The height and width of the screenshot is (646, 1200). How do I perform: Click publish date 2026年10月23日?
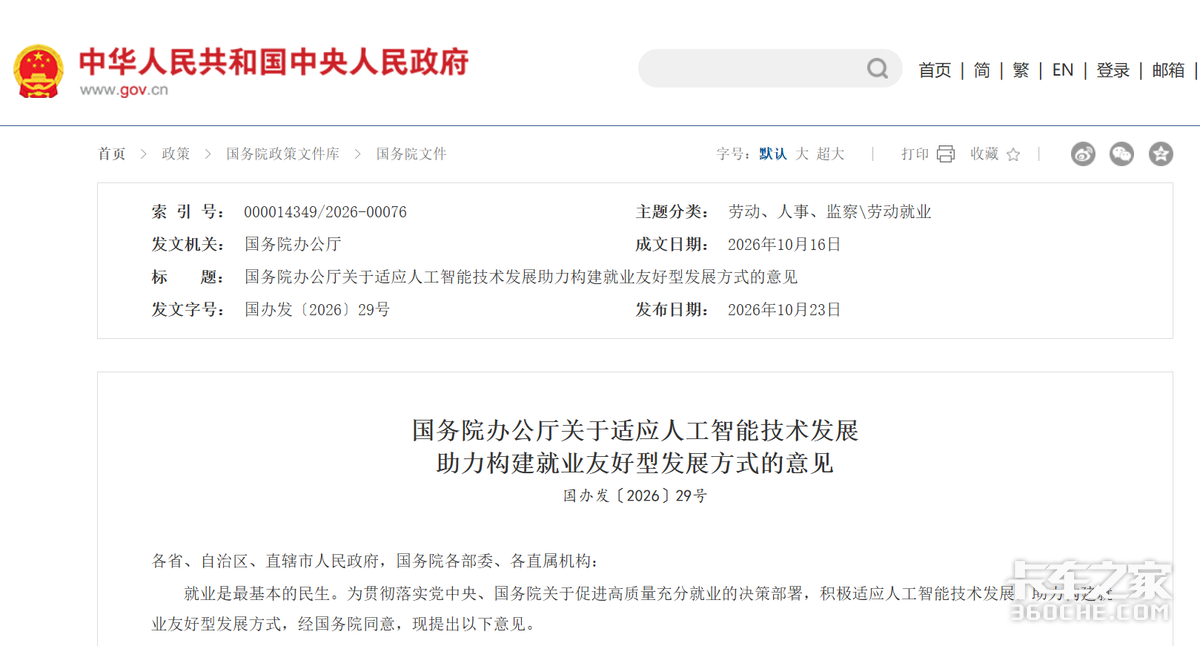784,309
